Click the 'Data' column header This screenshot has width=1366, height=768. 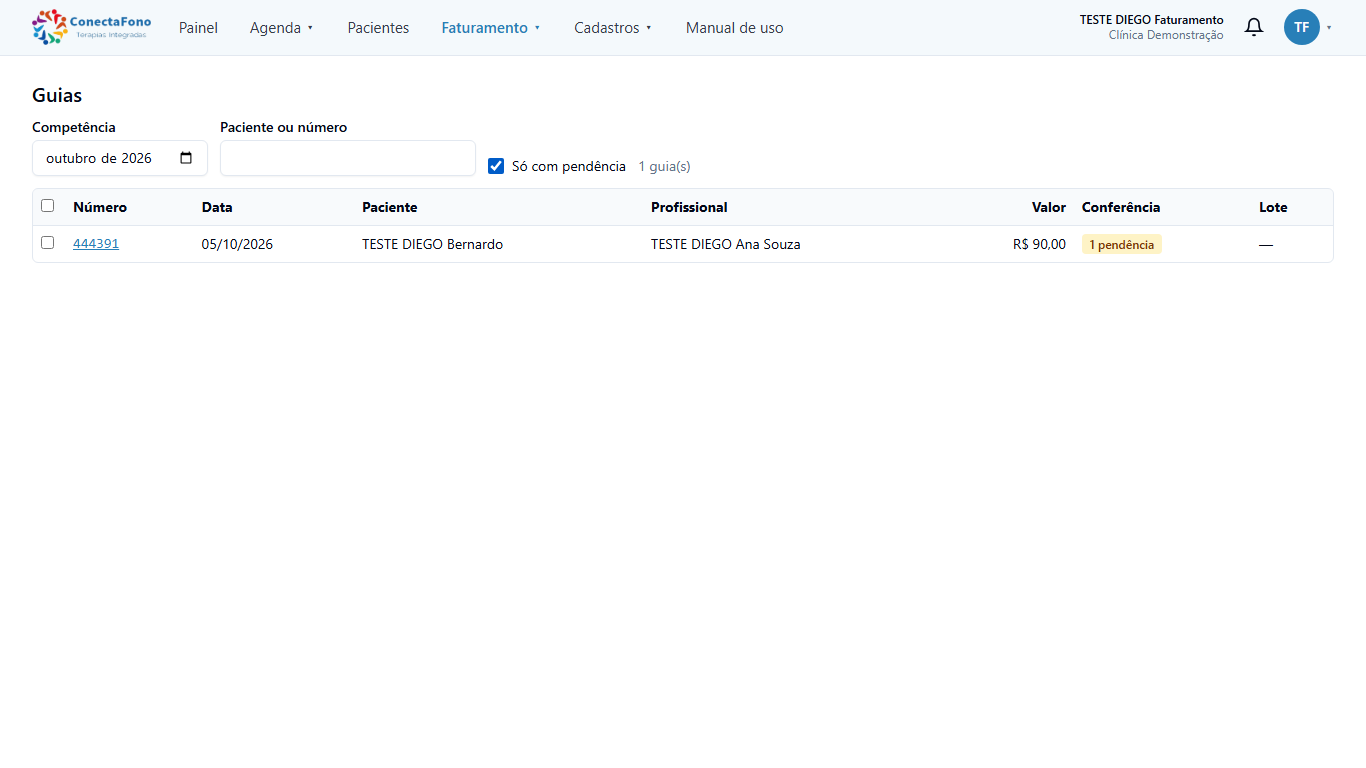217,207
